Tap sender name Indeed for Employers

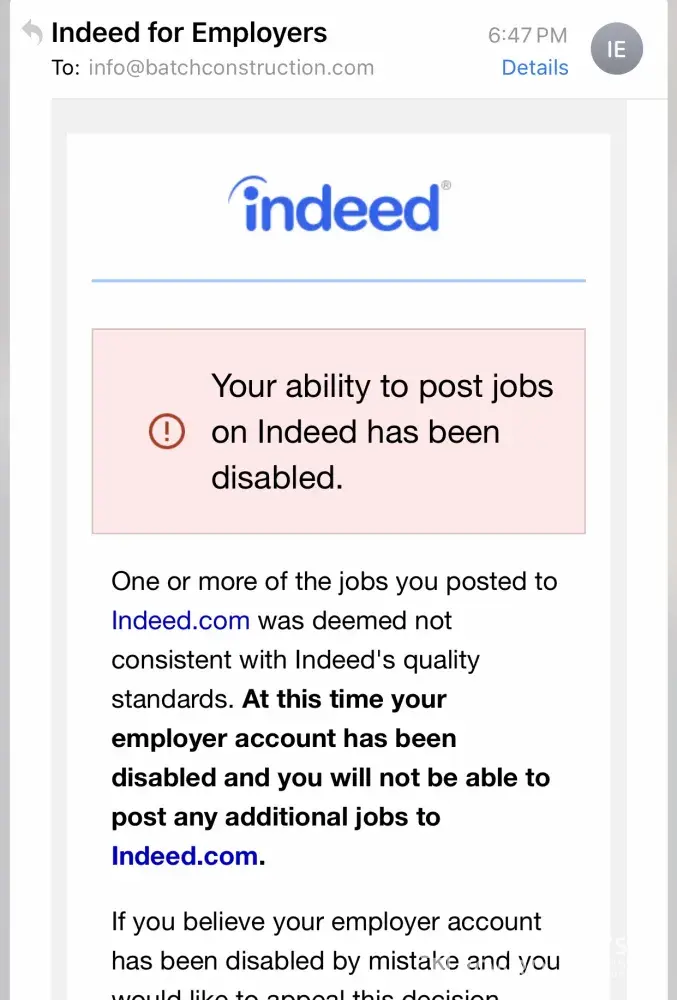point(189,32)
